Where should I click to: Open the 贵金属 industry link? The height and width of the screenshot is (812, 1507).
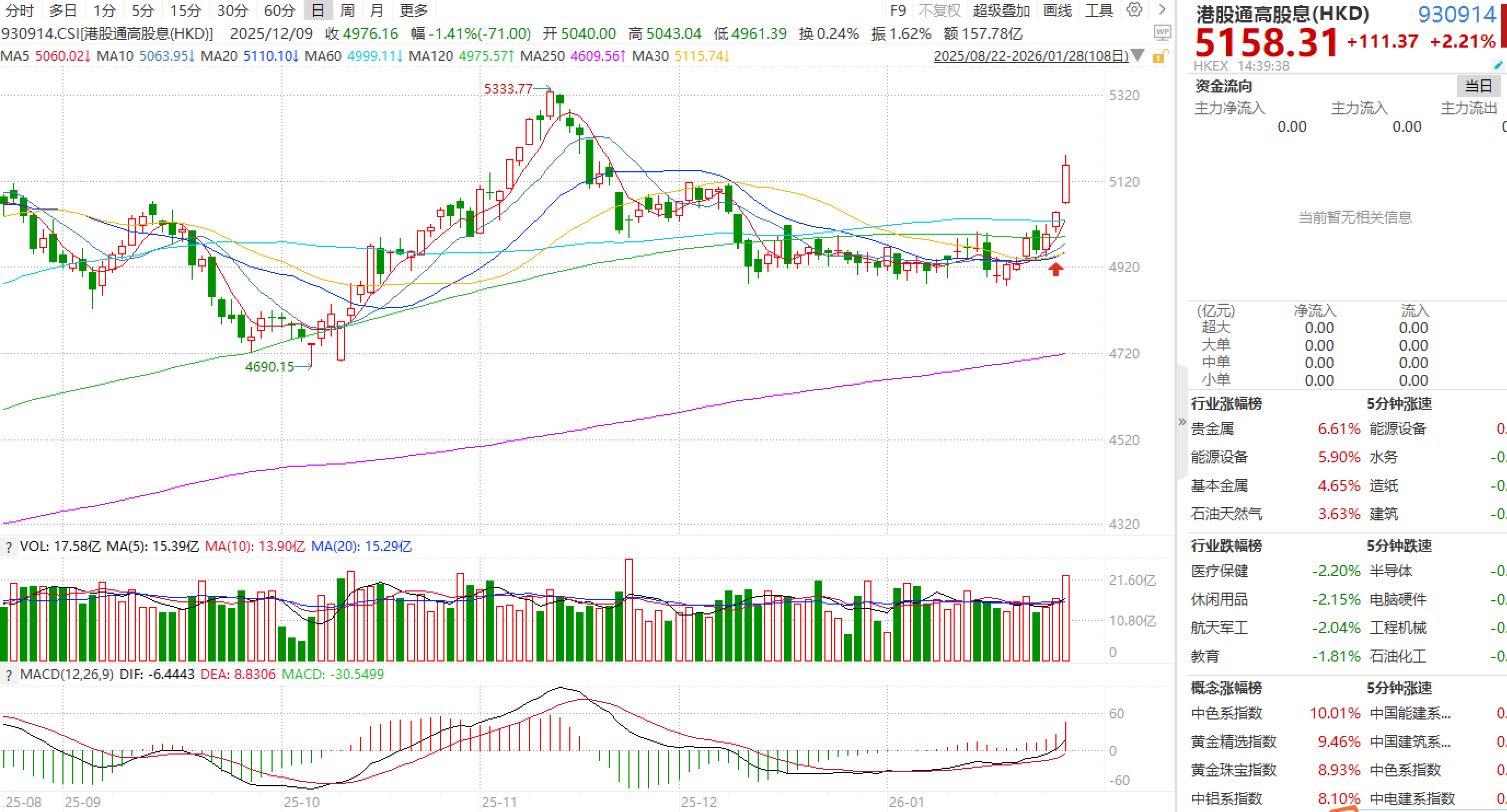pos(1212,428)
